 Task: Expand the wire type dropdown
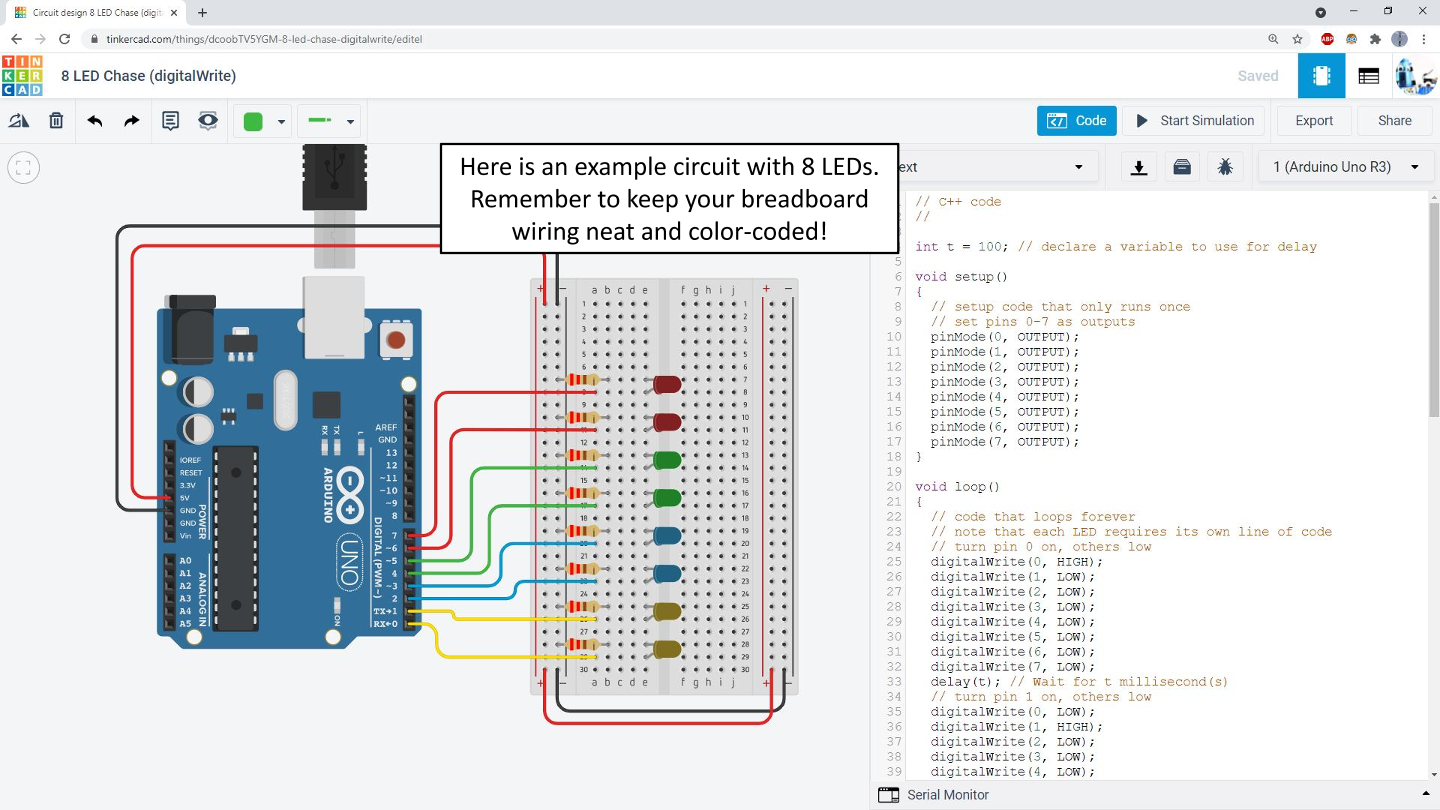(350, 122)
